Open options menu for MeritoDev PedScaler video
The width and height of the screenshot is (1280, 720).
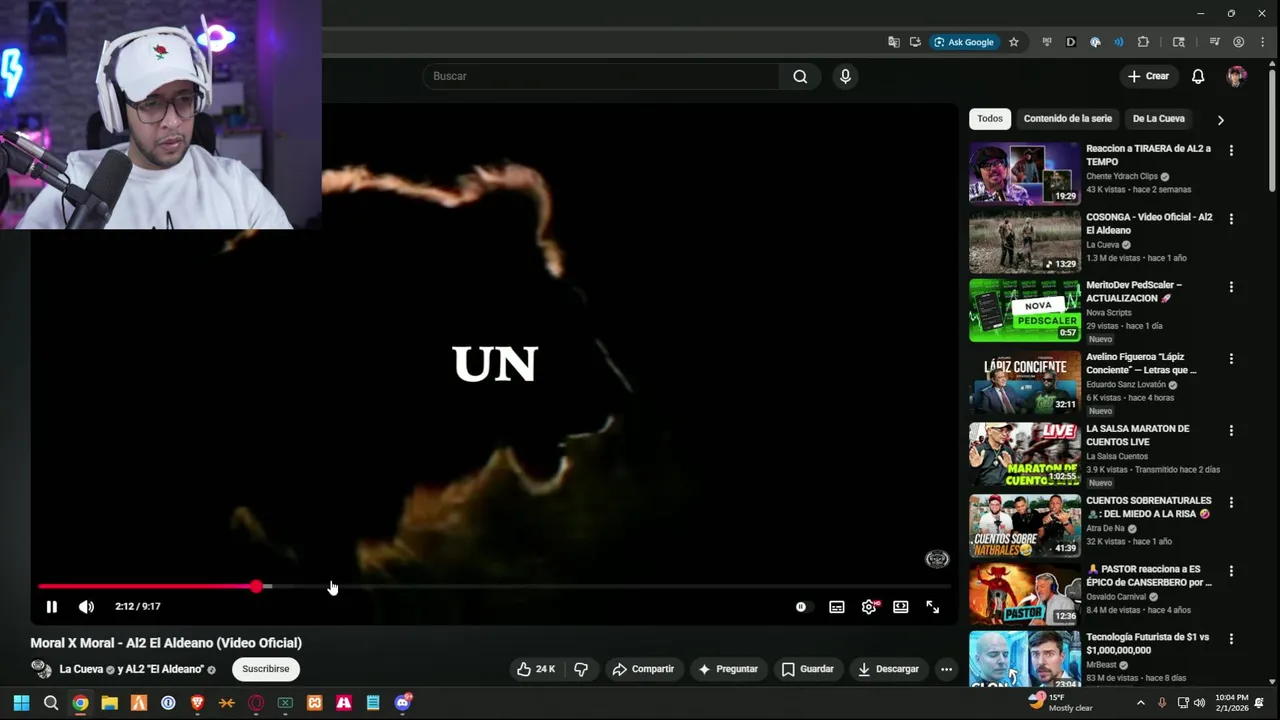point(1231,286)
